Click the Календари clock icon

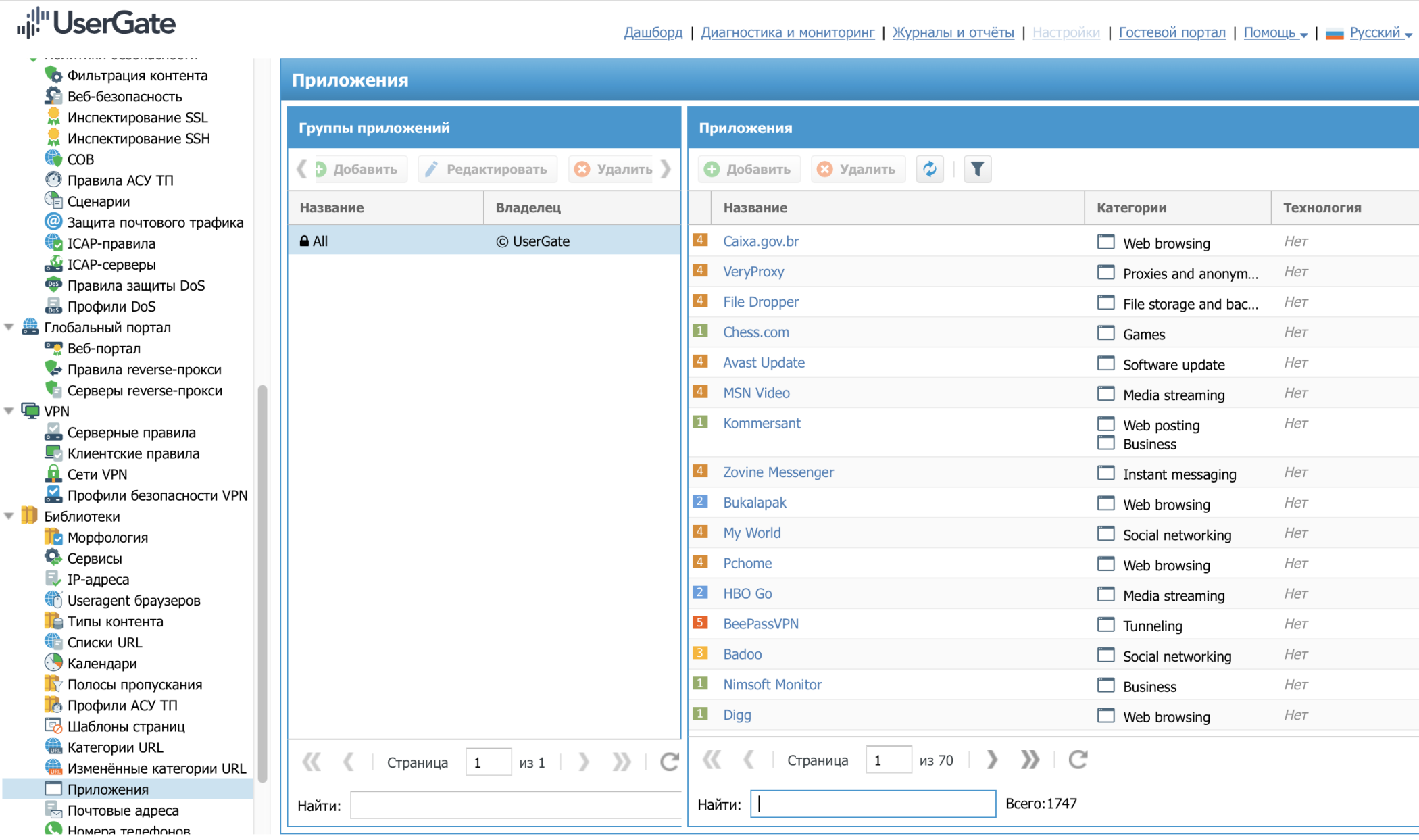[53, 663]
